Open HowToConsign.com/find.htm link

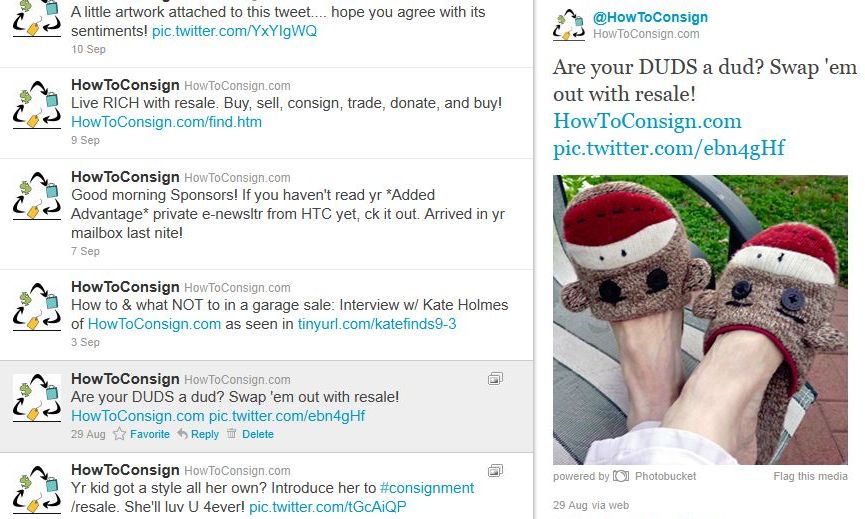167,122
